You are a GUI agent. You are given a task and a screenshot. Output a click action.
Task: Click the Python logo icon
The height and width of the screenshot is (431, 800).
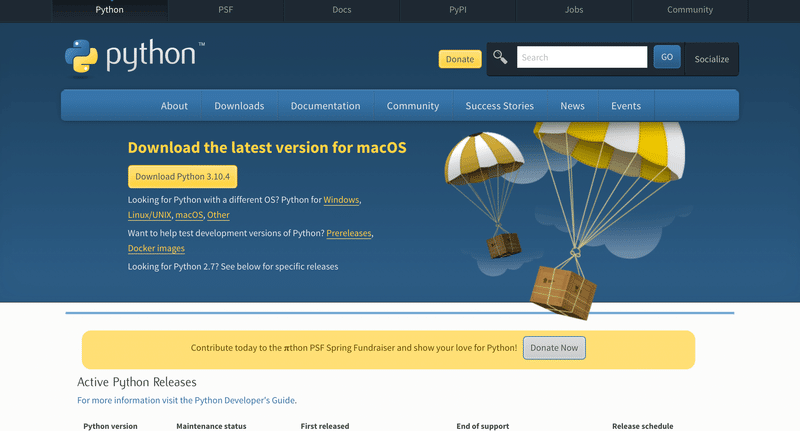tap(81, 57)
